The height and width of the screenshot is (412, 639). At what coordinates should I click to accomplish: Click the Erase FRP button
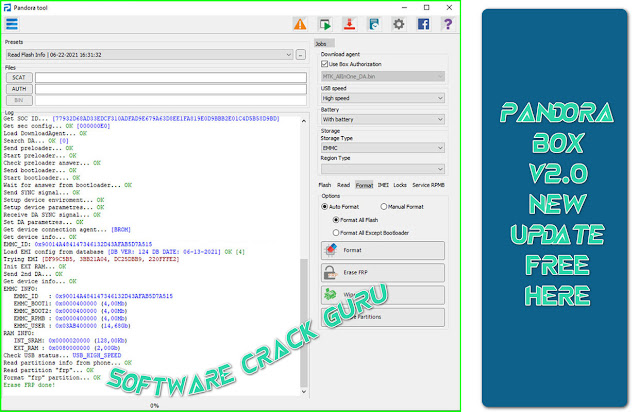coord(383,272)
